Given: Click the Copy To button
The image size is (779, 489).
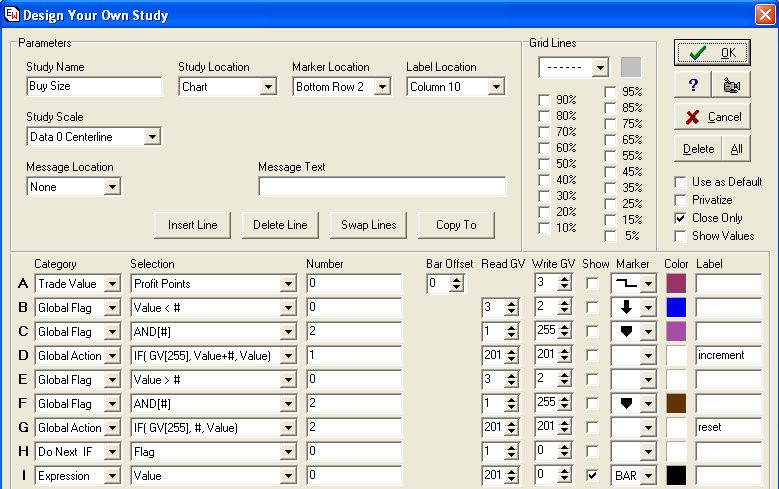Looking at the screenshot, I should pyautogui.click(x=456, y=225).
